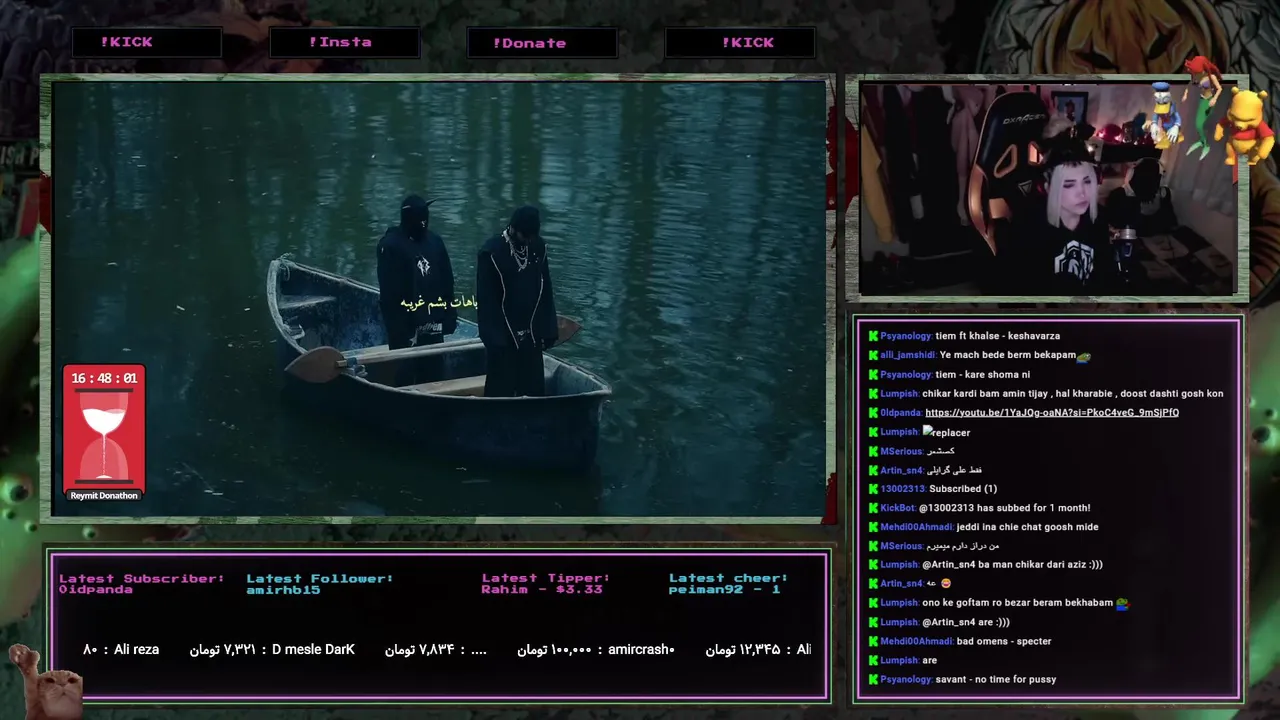Click '@13002313 has subbed for 1 month!' message
Screen dimensions: 1280x720
click(1005, 508)
